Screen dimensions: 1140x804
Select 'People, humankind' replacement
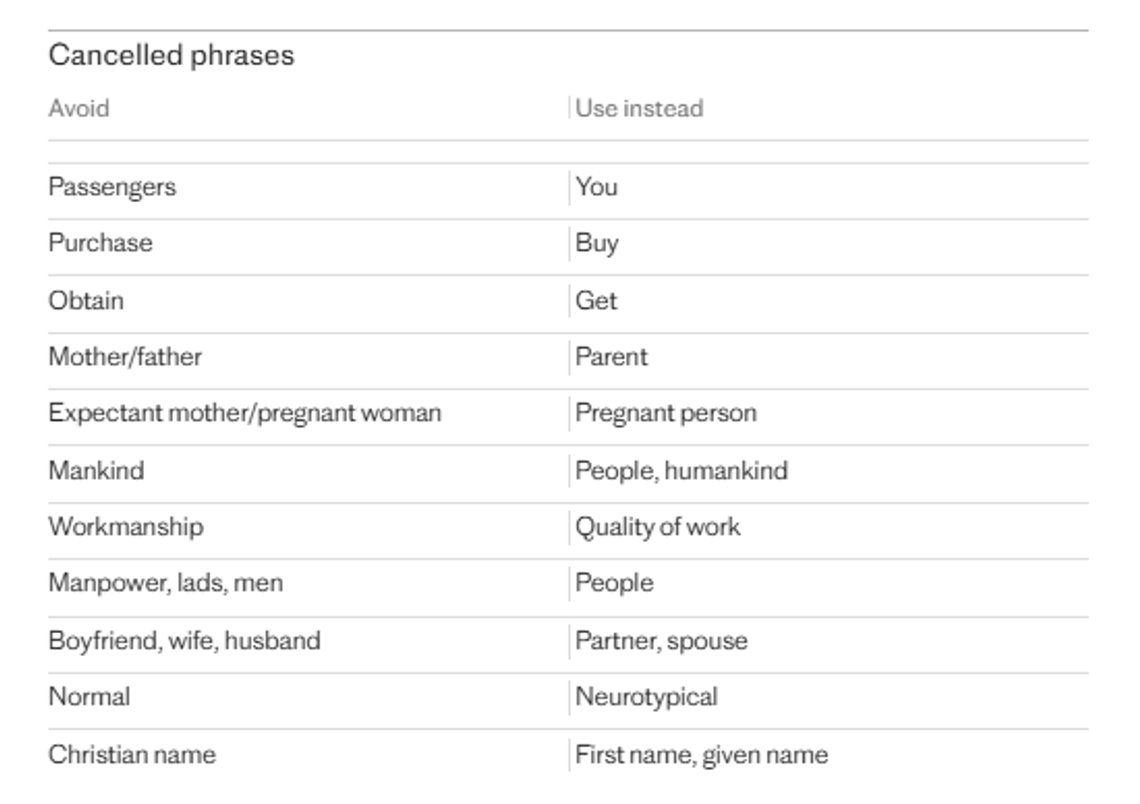[681, 471]
